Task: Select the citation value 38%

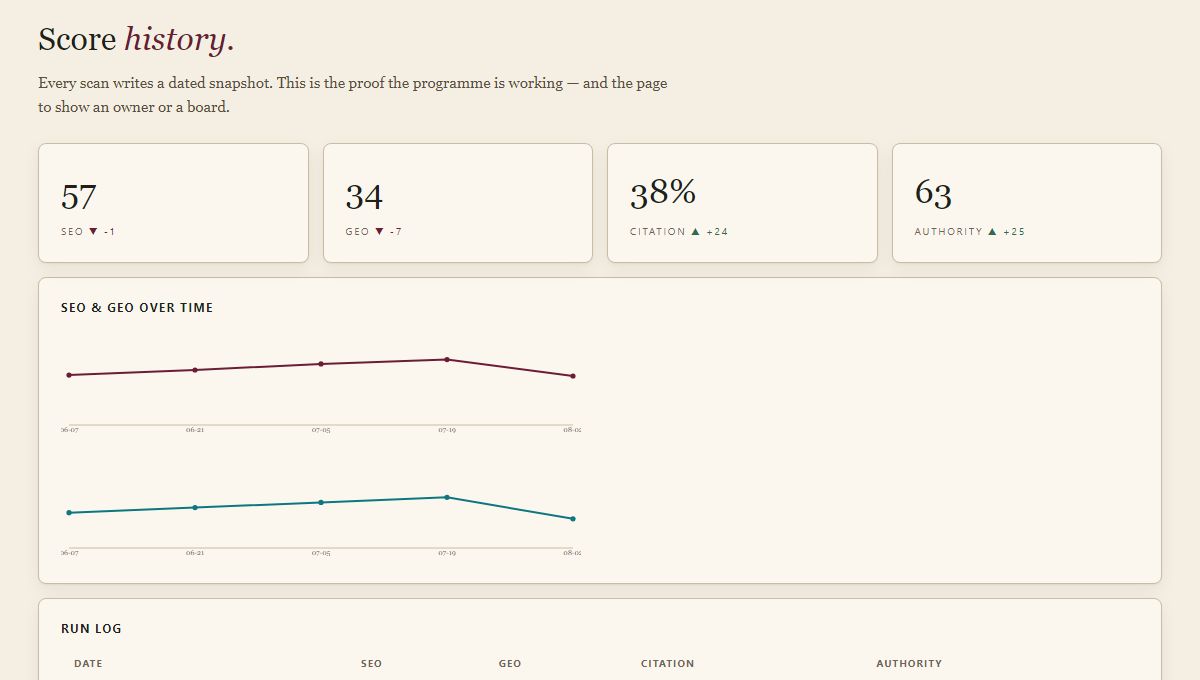Action: pos(663,193)
